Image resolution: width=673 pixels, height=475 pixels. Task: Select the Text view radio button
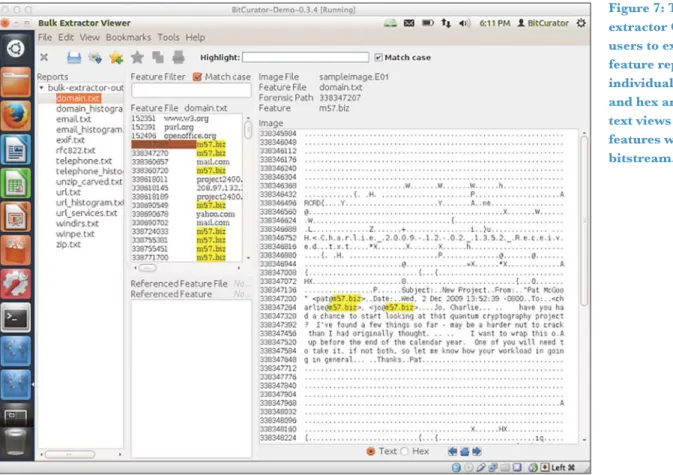(x=371, y=451)
